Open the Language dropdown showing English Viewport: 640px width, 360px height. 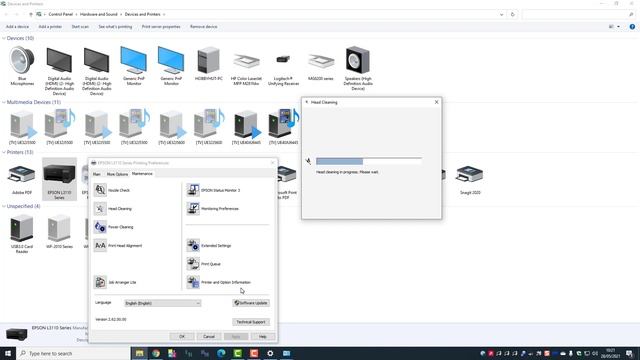pyautogui.click(x=162, y=303)
